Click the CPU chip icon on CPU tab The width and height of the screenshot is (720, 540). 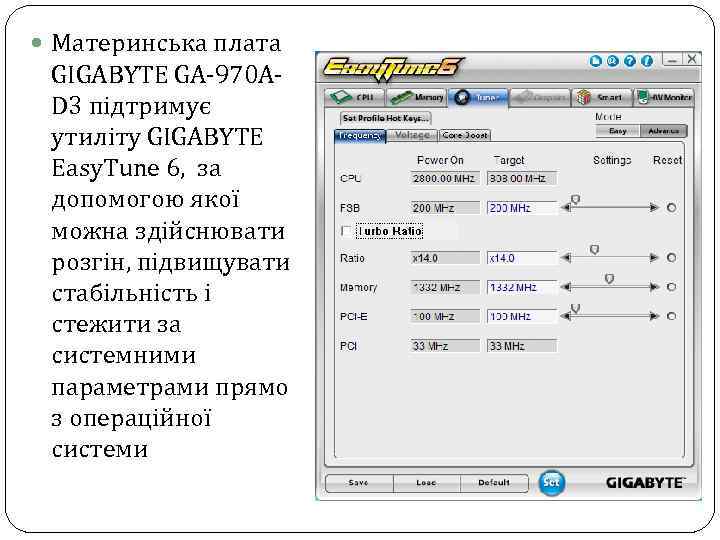[341, 97]
